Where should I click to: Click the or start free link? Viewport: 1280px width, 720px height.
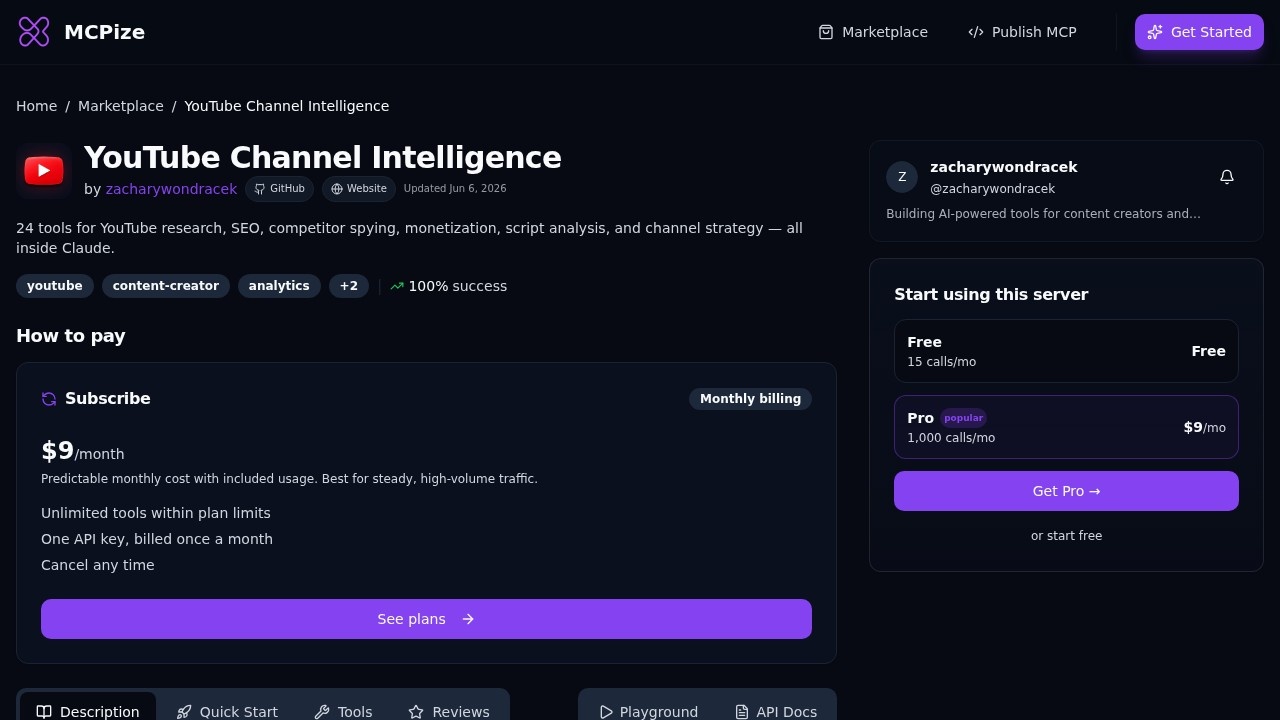(1066, 536)
